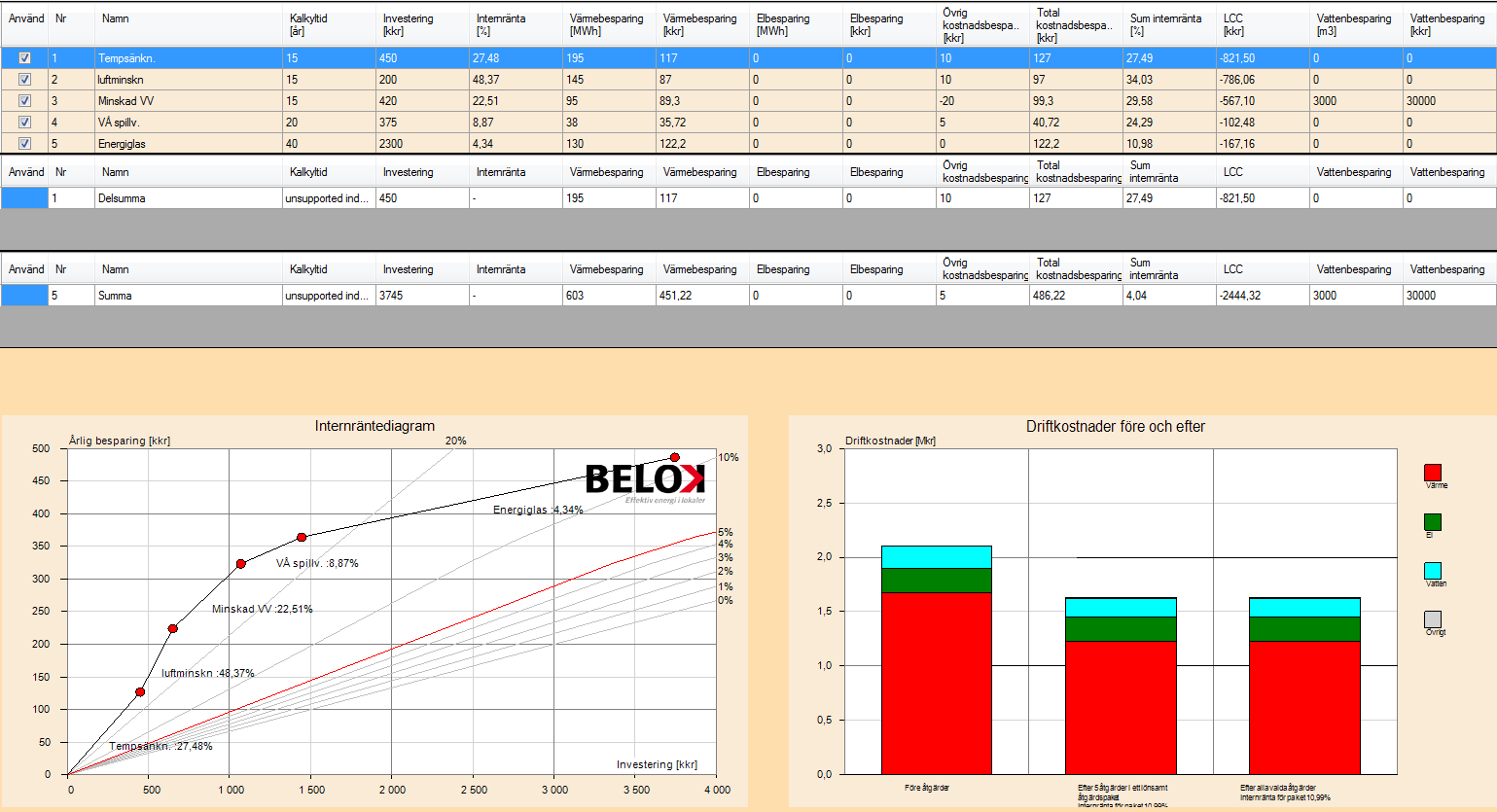This screenshot has height=812, width=1497.
Task: Toggle the Använd checkbox for Energiglas
Action: [24, 144]
